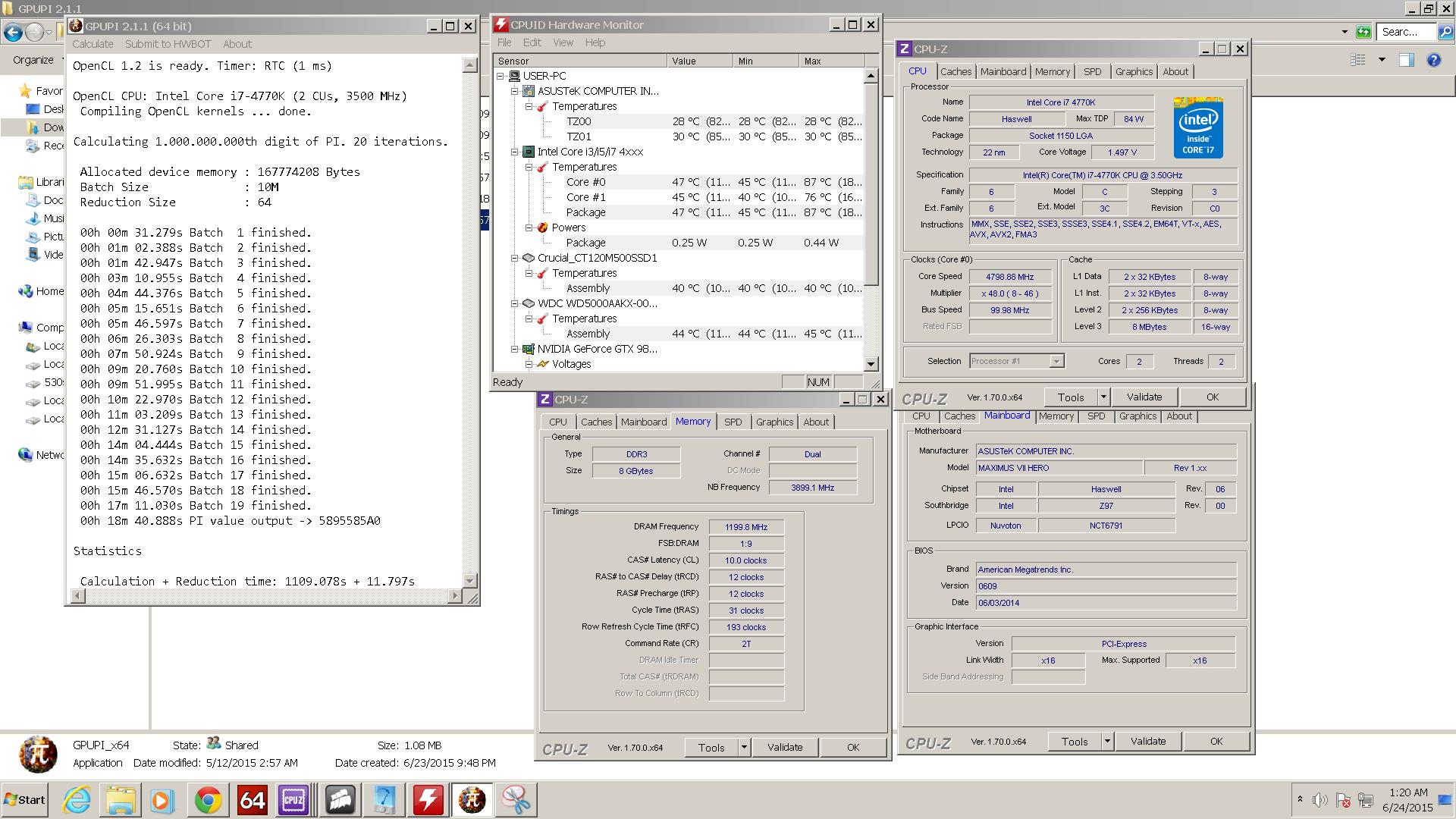The image size is (1456, 819).
Task: Click the Sensor column header in HWMonitor
Action: point(580,61)
